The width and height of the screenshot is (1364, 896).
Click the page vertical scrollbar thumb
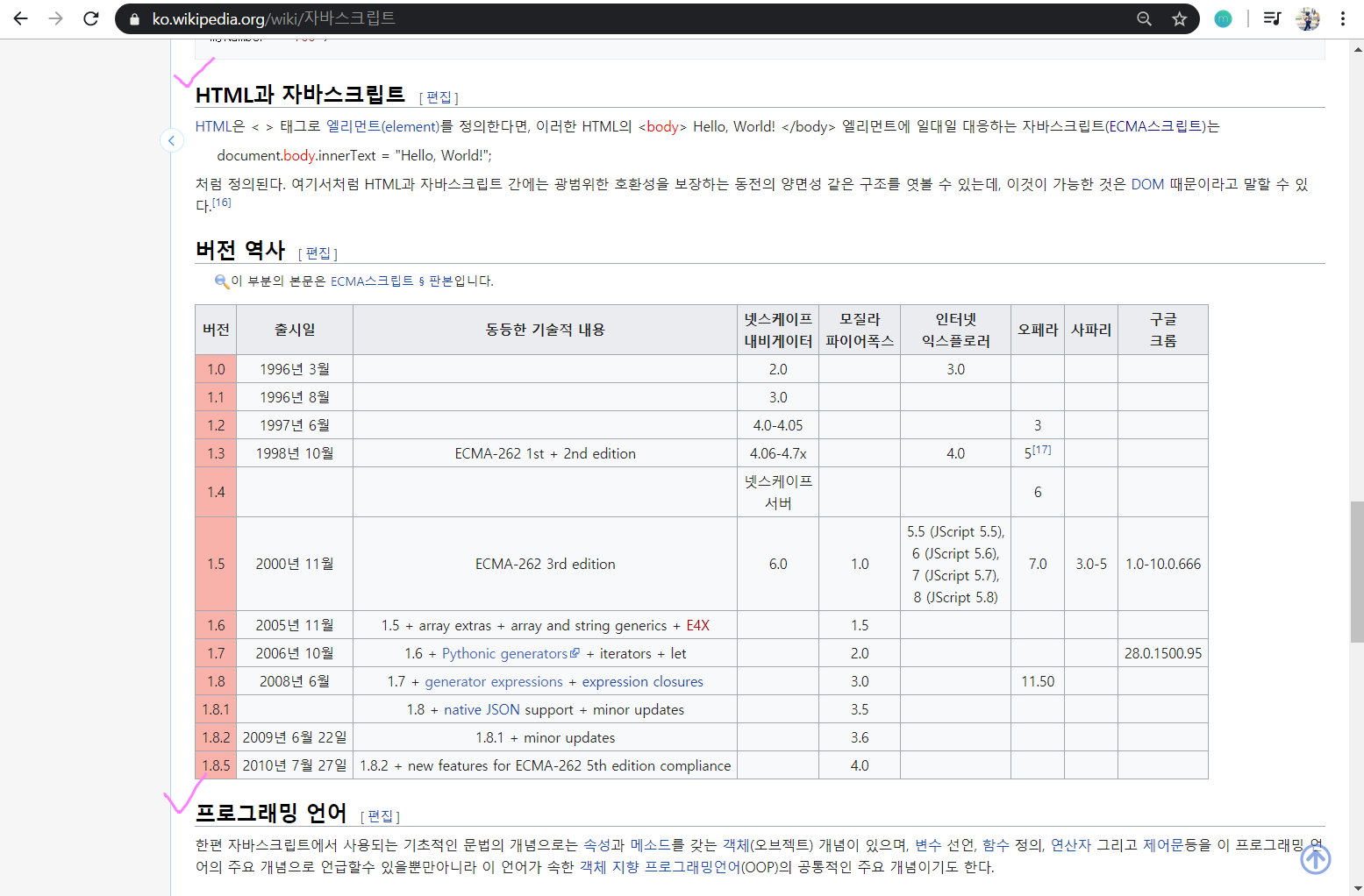(1357, 572)
